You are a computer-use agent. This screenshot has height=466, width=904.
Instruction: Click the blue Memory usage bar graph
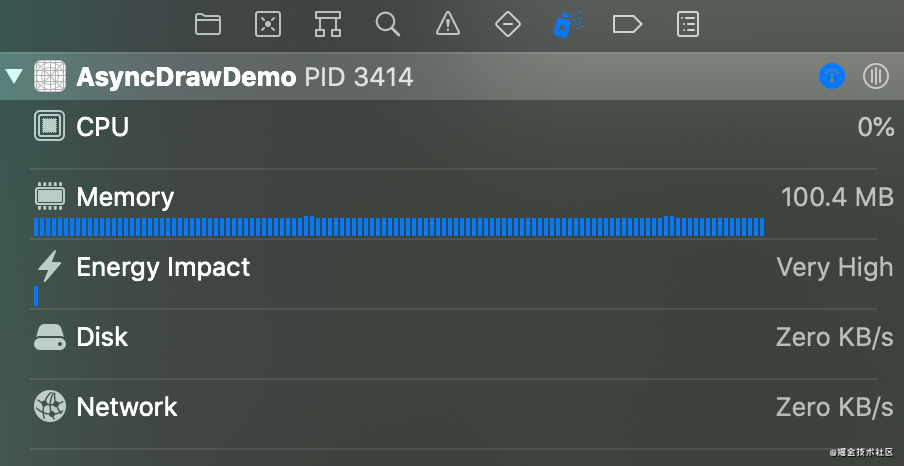[x=399, y=227]
